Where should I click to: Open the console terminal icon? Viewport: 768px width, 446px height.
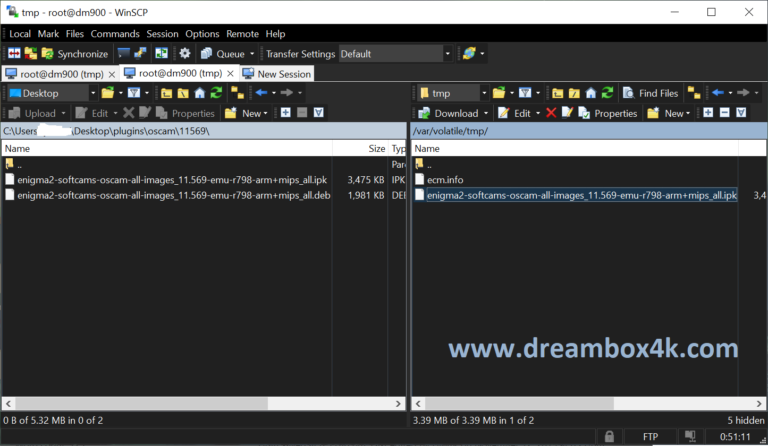coord(124,53)
